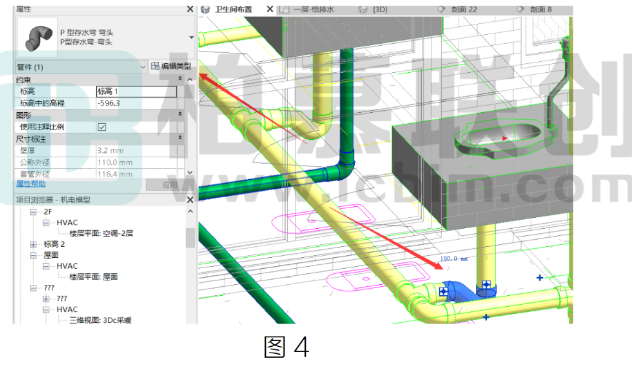Collapse the 屋面 tree node
Image resolution: width=632 pixels, height=376 pixels.
coord(33,256)
